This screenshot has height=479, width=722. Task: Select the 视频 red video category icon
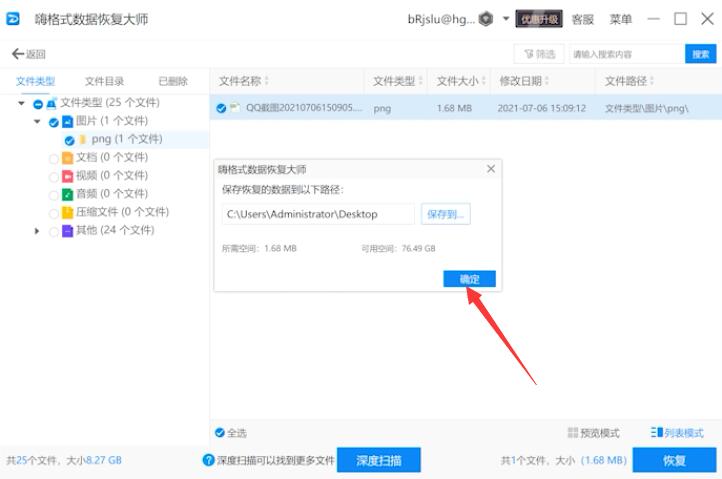click(x=67, y=176)
